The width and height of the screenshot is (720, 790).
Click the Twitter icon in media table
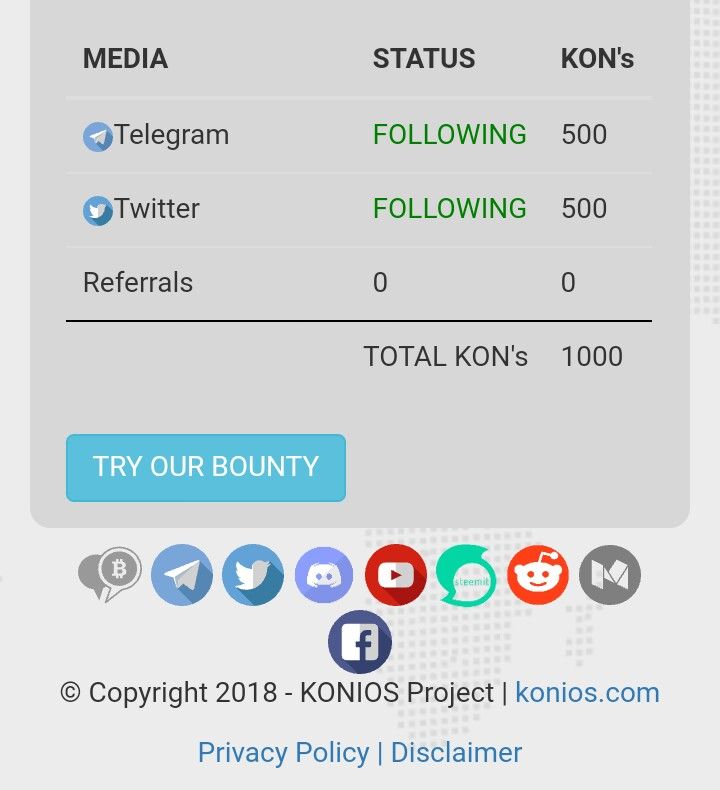tap(97, 211)
